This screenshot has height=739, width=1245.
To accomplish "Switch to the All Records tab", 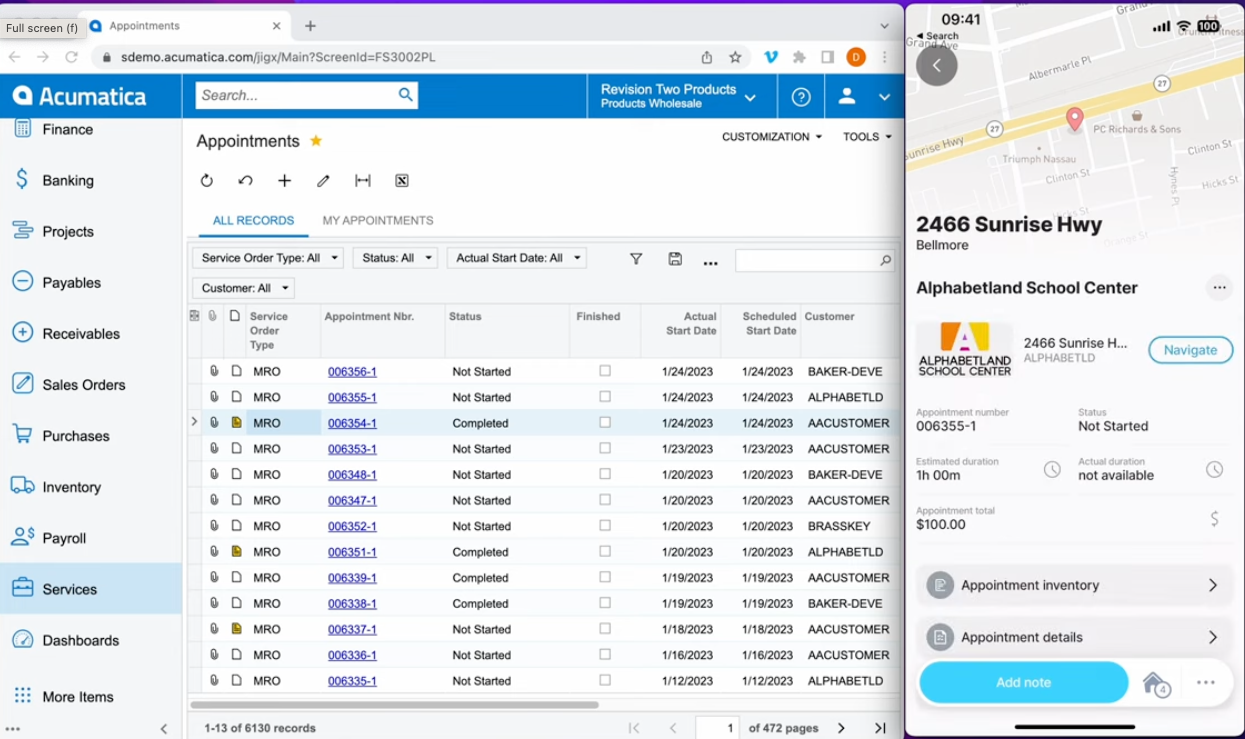I will coord(253,221).
